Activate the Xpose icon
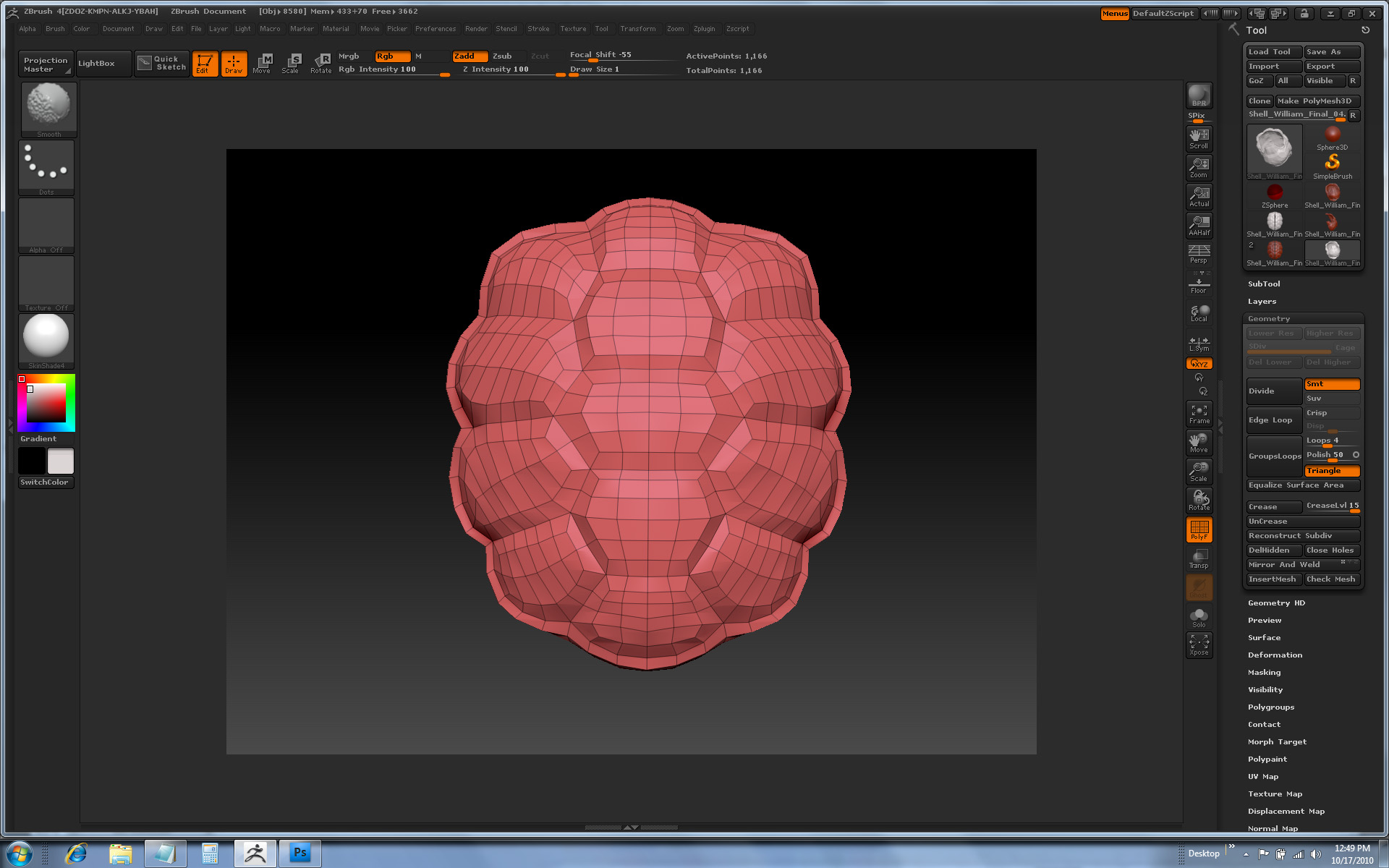Viewport: 1389px width, 868px height. 1199,644
